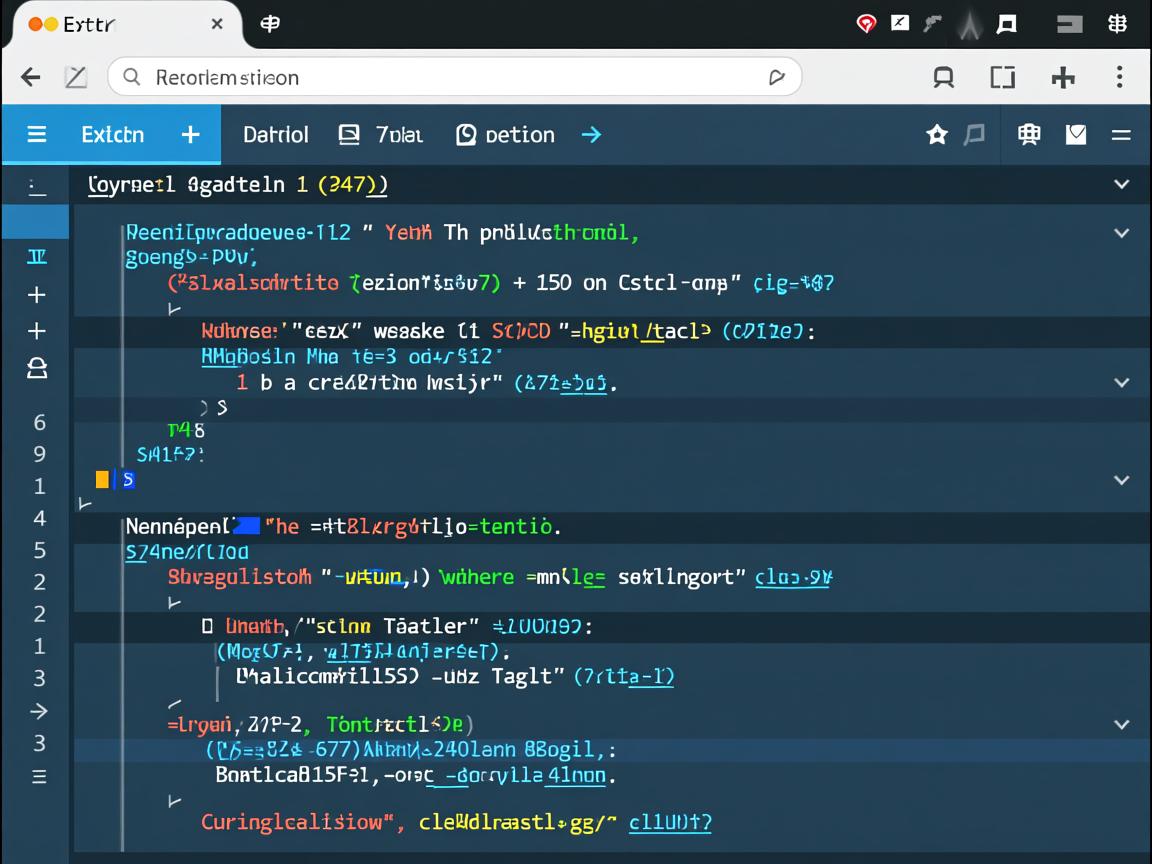Screen dimensions: 1152x864
Task: Click the back arrow in the browser bar
Action: pyautogui.click(x=31, y=78)
